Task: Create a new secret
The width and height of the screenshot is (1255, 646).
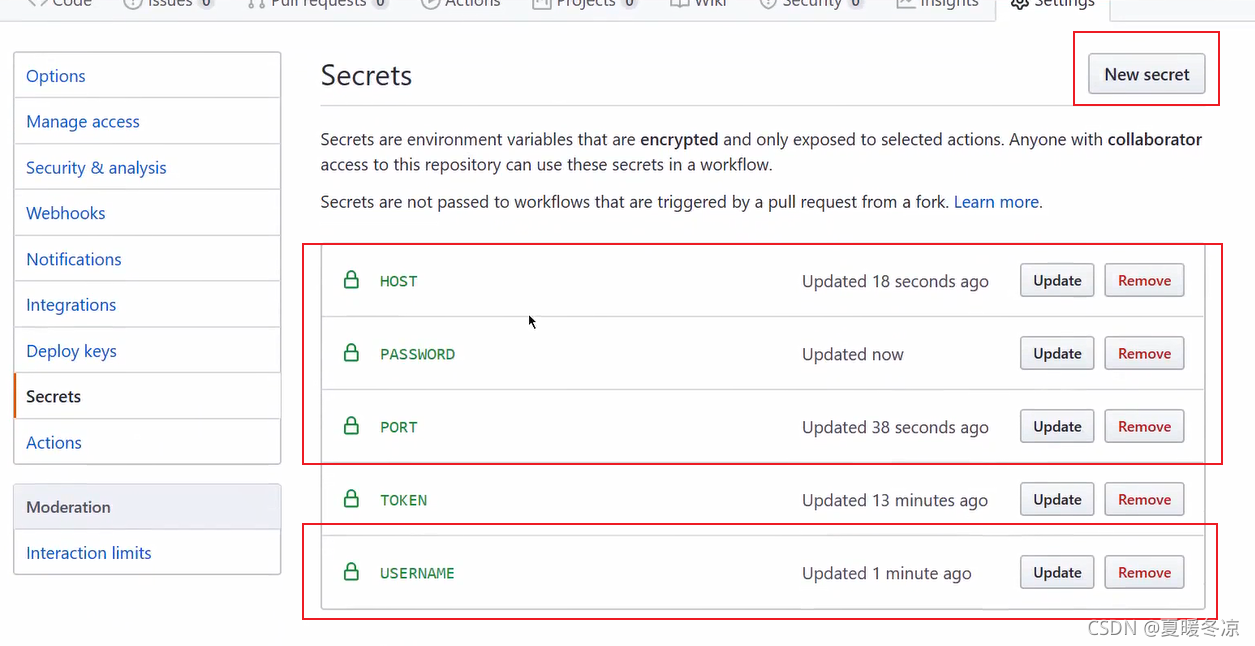Action: coord(1146,74)
